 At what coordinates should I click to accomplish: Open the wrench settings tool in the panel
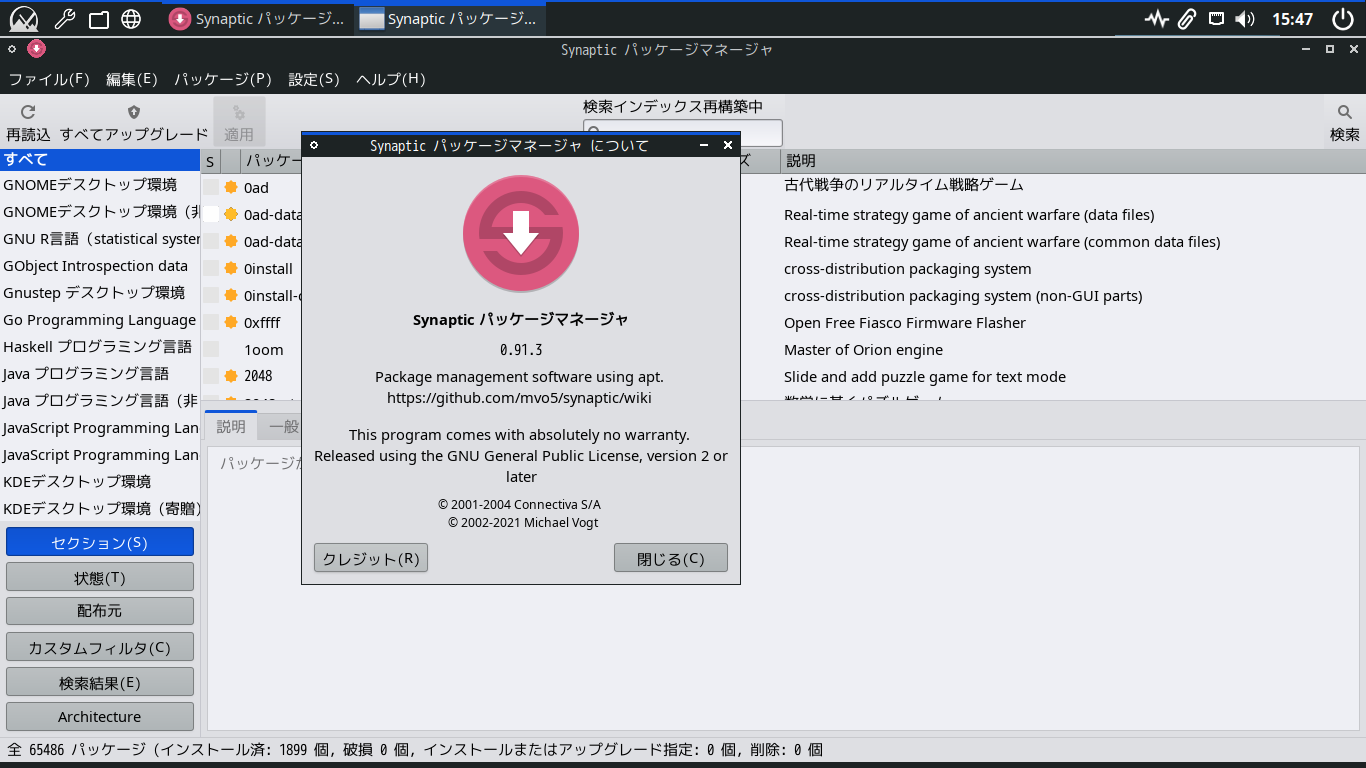click(64, 19)
